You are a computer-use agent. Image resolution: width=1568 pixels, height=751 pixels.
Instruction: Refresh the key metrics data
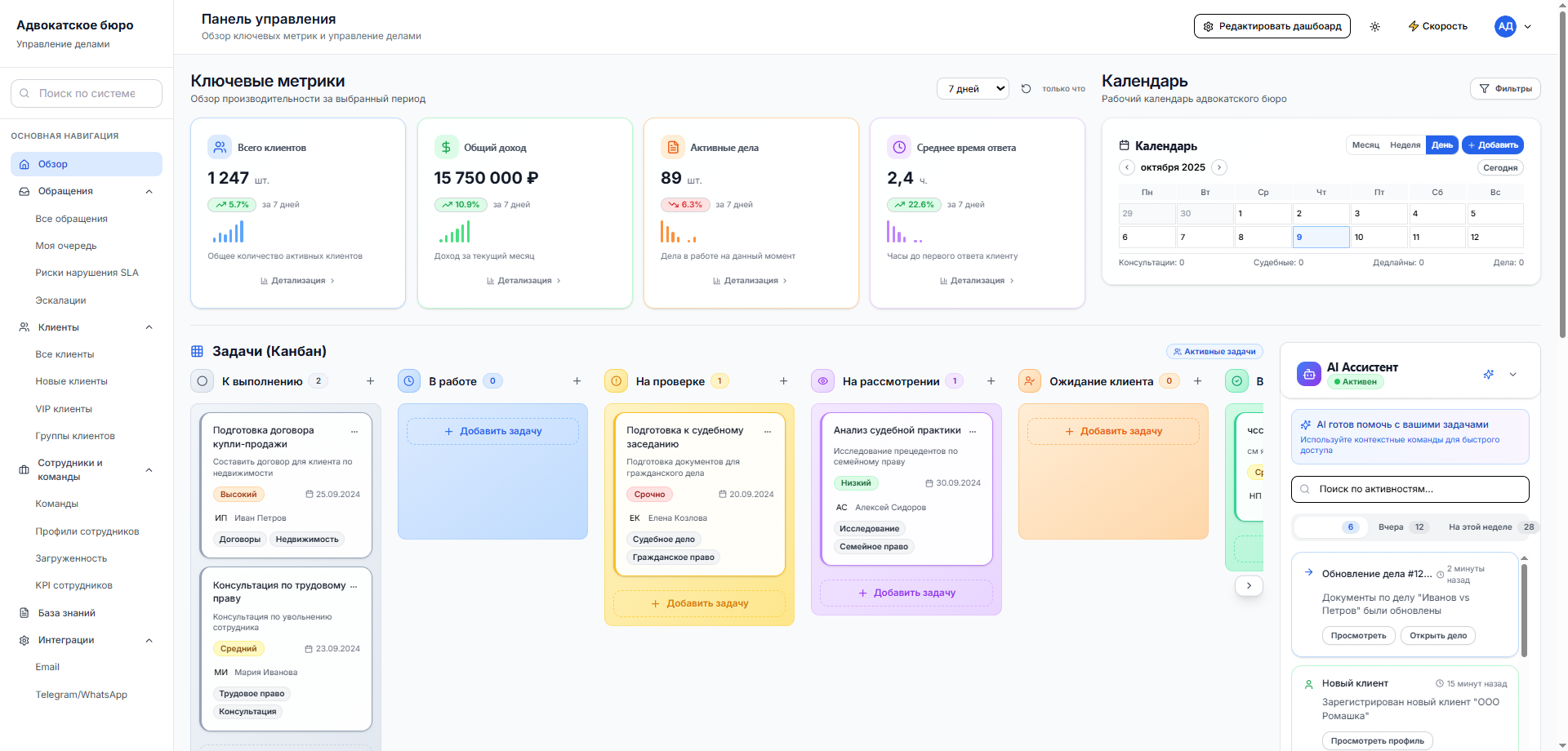coord(1026,89)
